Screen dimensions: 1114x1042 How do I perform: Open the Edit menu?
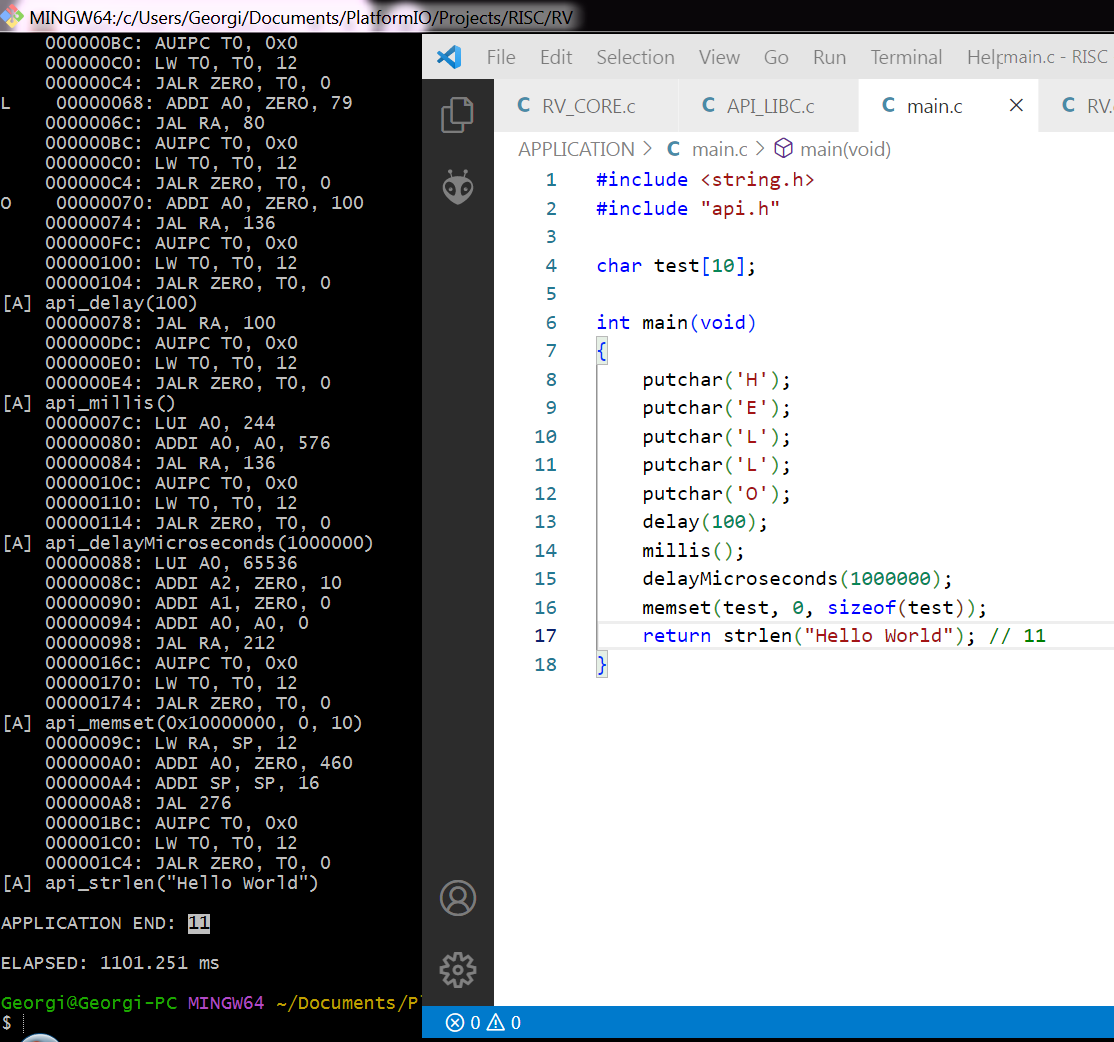click(556, 58)
